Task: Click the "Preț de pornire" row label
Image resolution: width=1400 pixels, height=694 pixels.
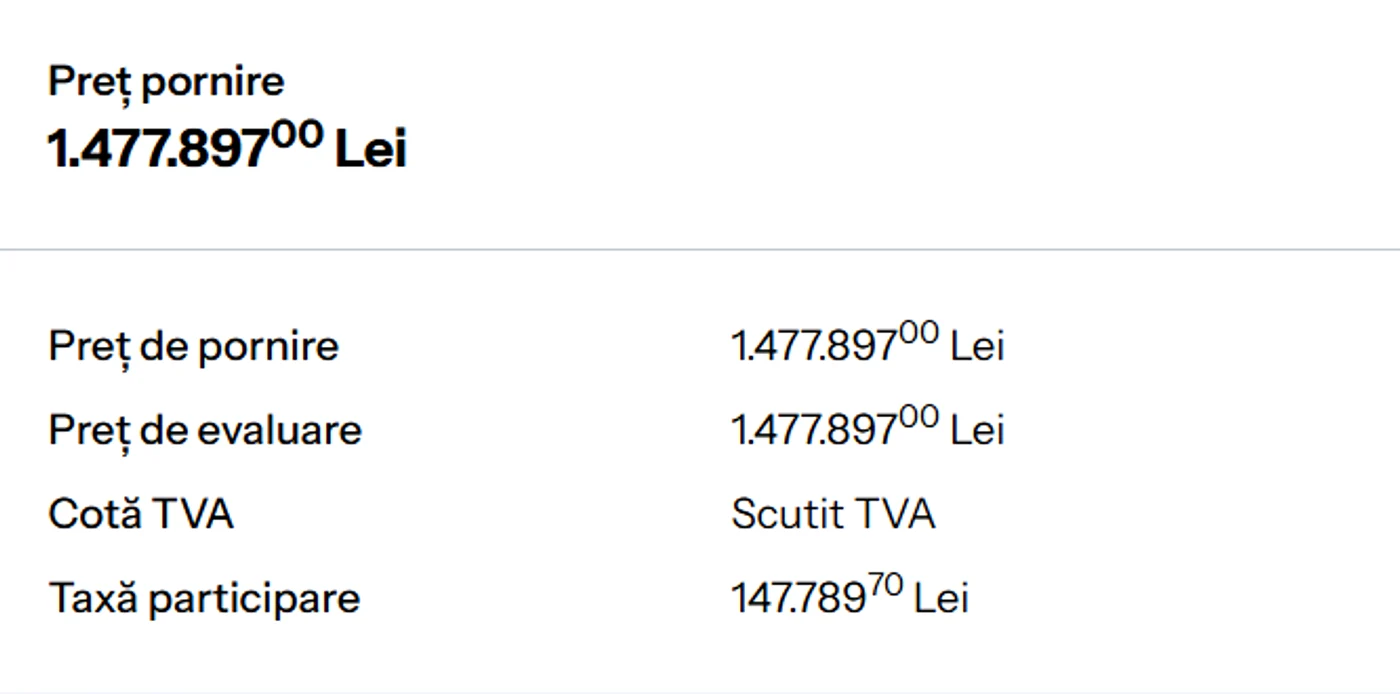Action: pos(193,347)
